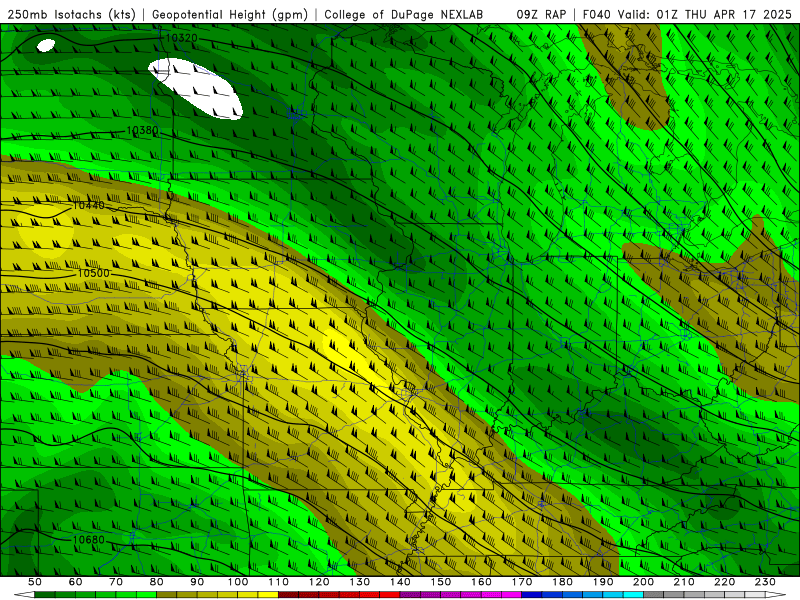
Task: Click the 10680 height contour label
Action: pyautogui.click(x=89, y=540)
